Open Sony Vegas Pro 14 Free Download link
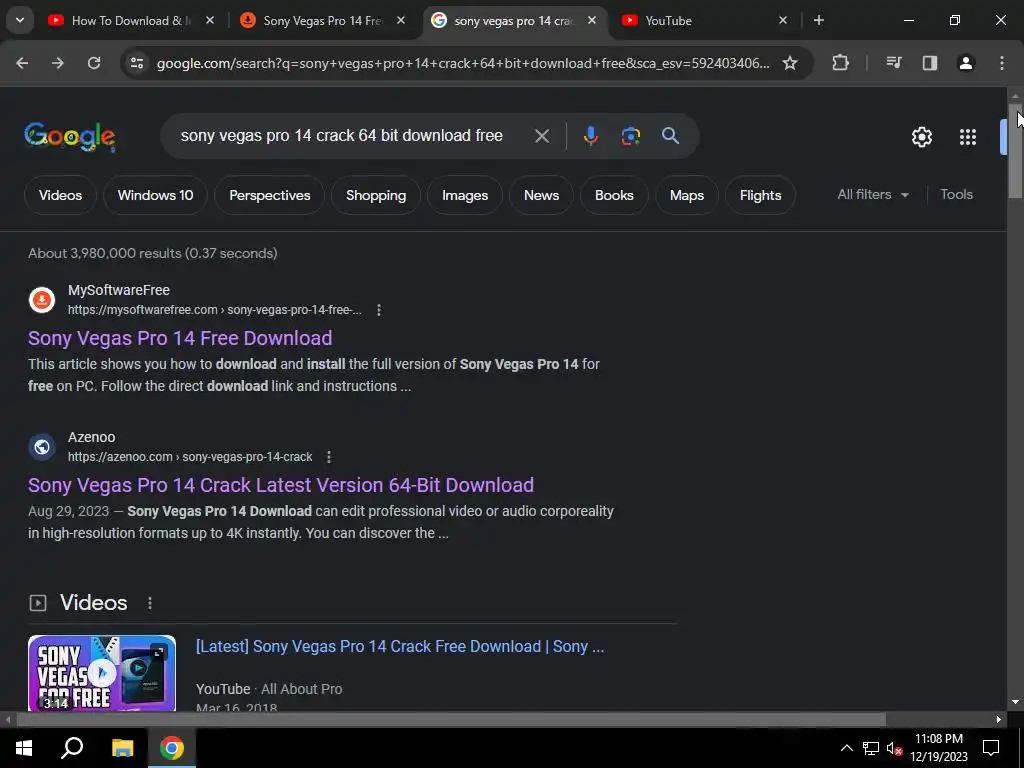The height and width of the screenshot is (768, 1024). (x=180, y=338)
